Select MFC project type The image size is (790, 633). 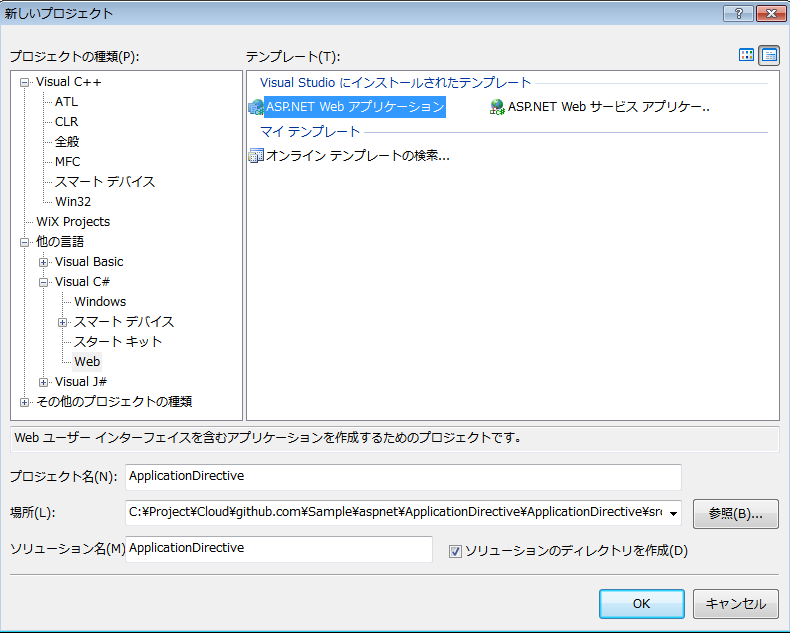[68, 162]
